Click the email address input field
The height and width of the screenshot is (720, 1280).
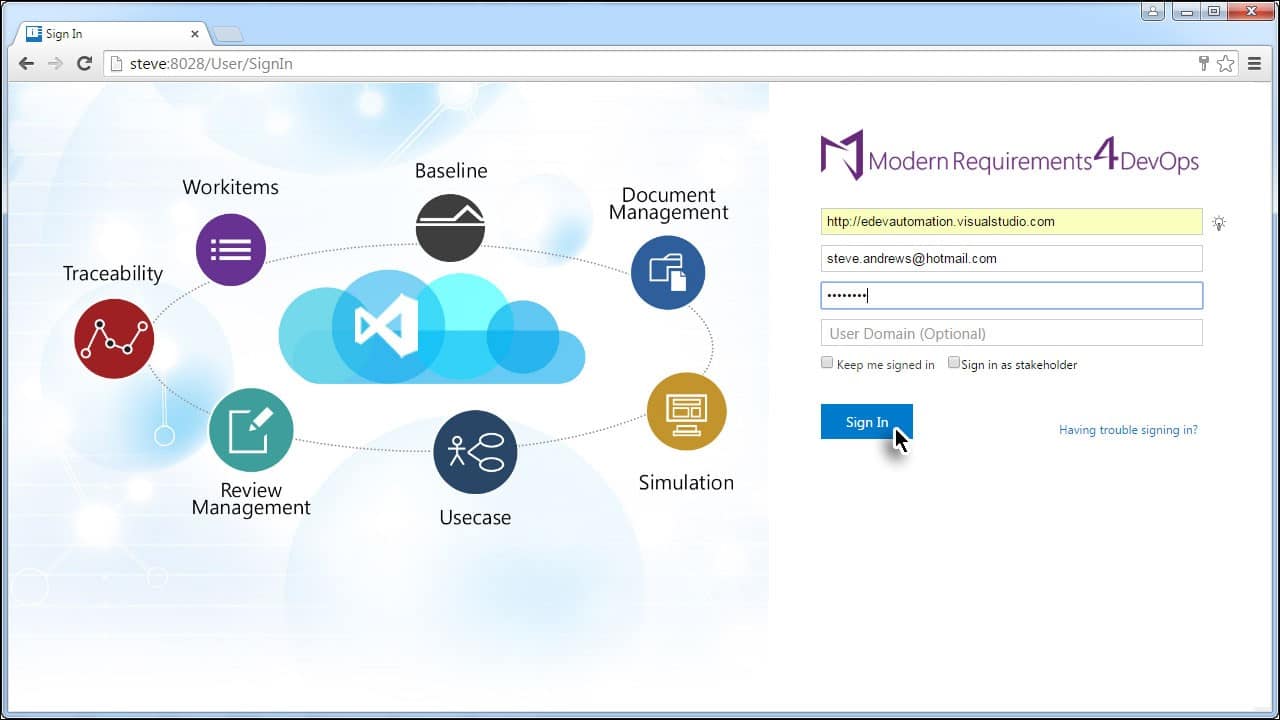coord(1011,258)
